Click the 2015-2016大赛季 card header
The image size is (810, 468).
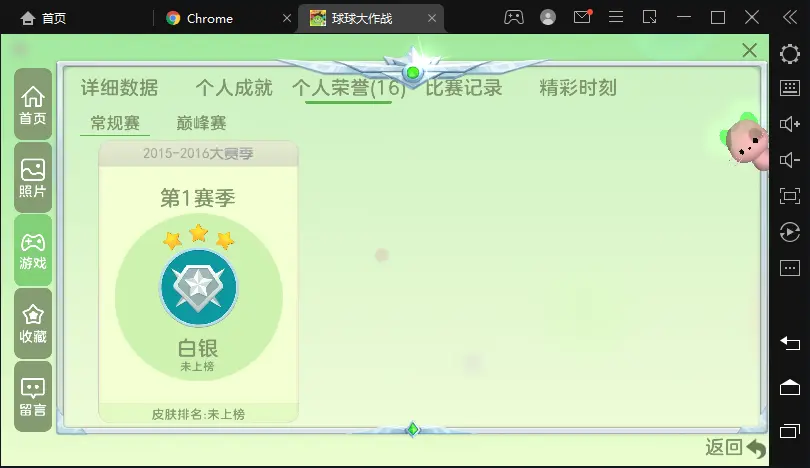click(198, 153)
